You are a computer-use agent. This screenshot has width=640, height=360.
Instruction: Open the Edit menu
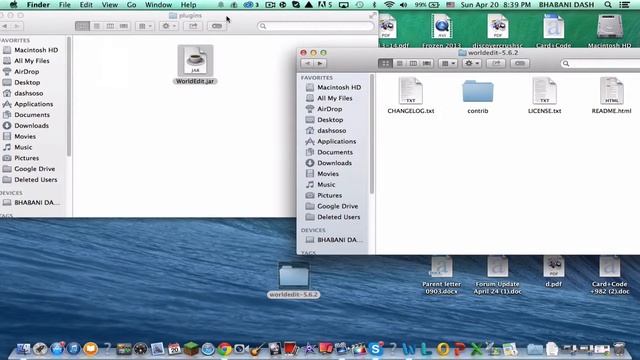point(86,5)
